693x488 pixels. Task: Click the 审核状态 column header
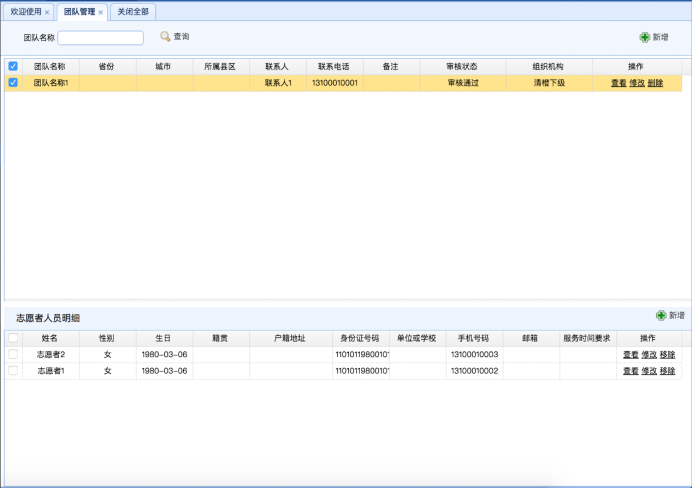coord(462,66)
